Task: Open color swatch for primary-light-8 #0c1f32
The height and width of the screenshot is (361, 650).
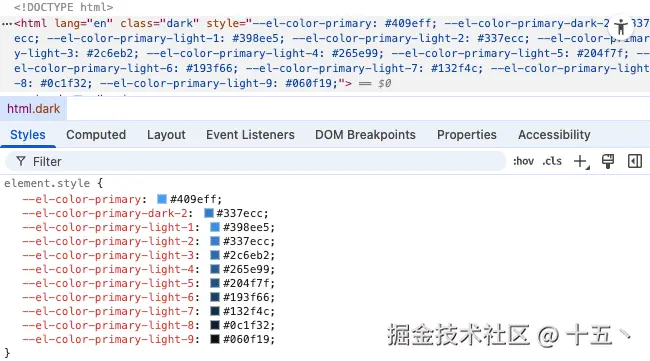Action: point(215,325)
